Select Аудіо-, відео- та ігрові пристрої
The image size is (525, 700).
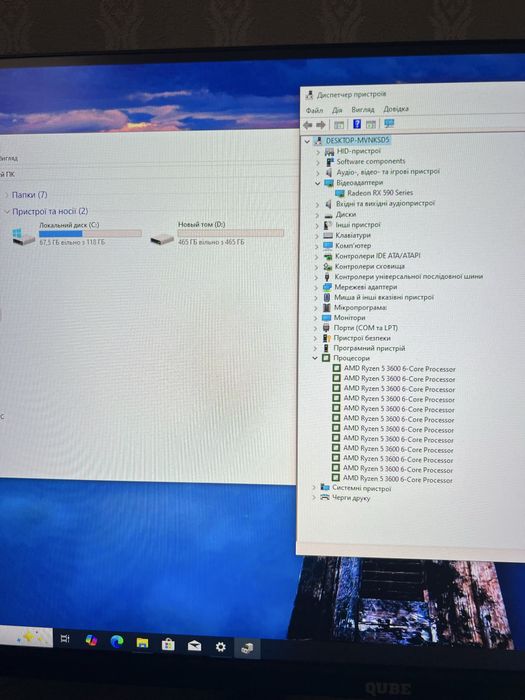pos(388,171)
